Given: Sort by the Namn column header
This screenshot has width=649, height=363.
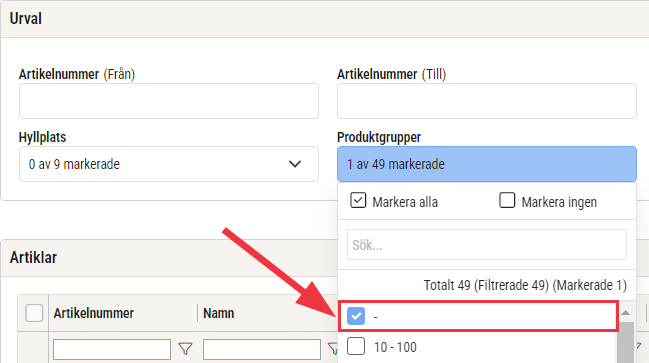Looking at the screenshot, I should click(219, 313).
